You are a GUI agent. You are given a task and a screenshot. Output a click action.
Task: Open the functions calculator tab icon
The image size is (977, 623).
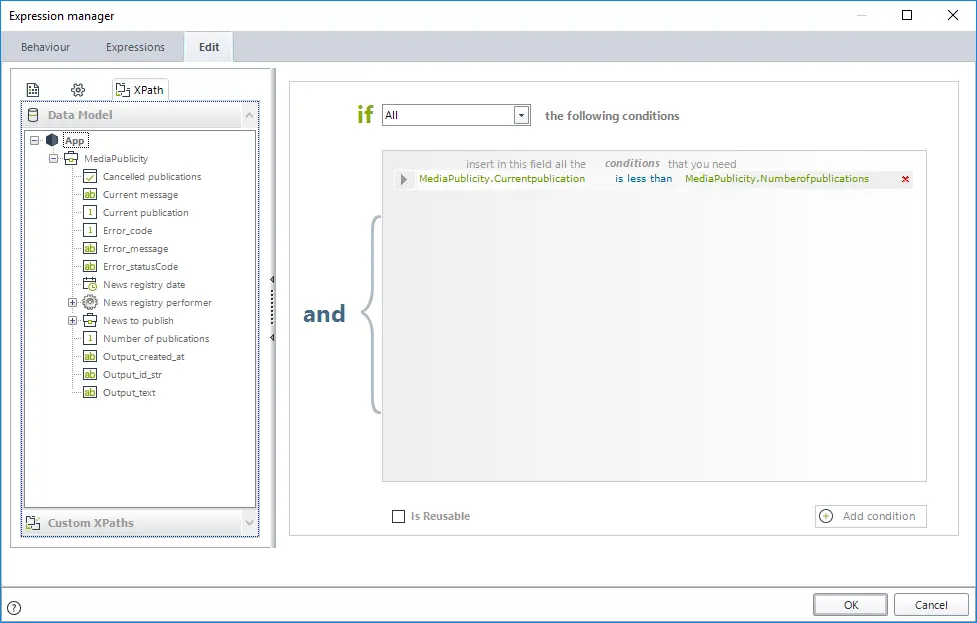point(33,90)
